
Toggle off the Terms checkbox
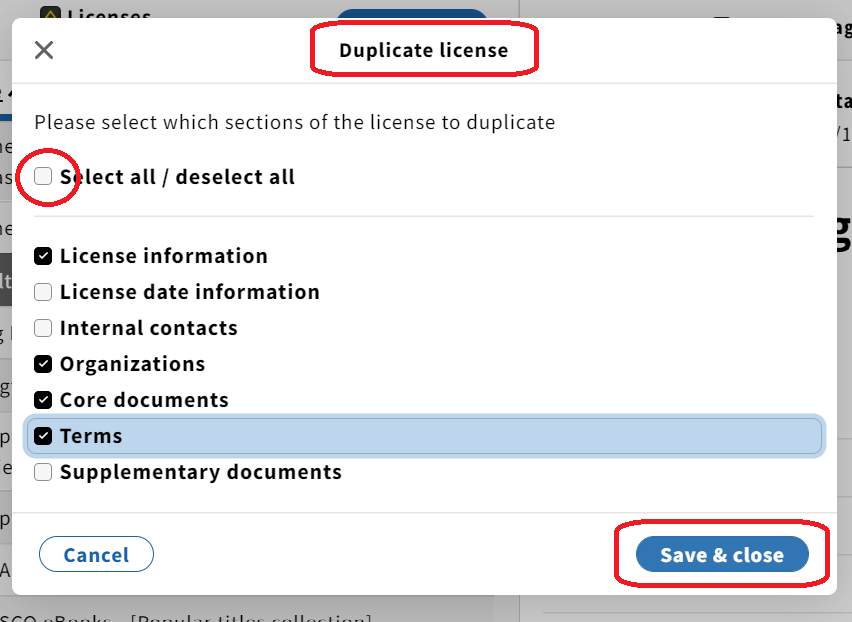coord(43,436)
